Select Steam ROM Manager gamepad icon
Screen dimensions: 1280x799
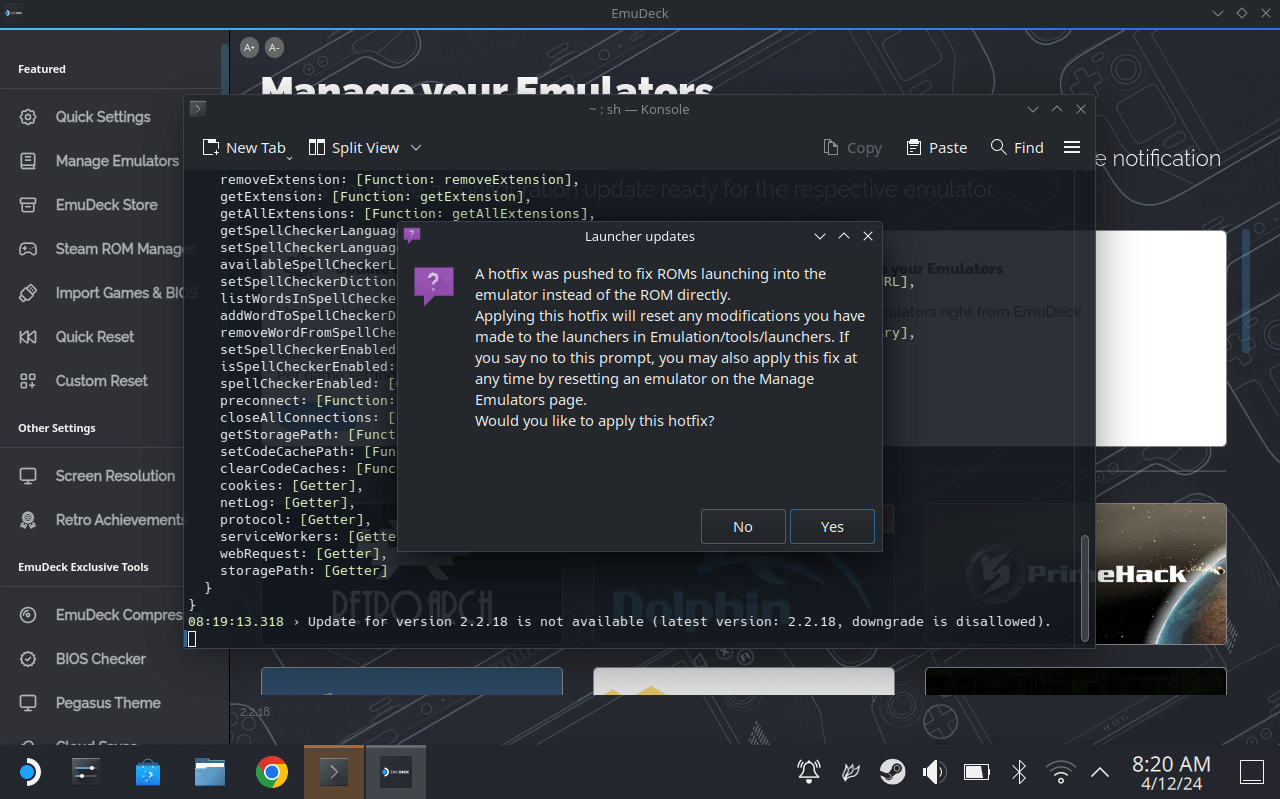coord(28,249)
